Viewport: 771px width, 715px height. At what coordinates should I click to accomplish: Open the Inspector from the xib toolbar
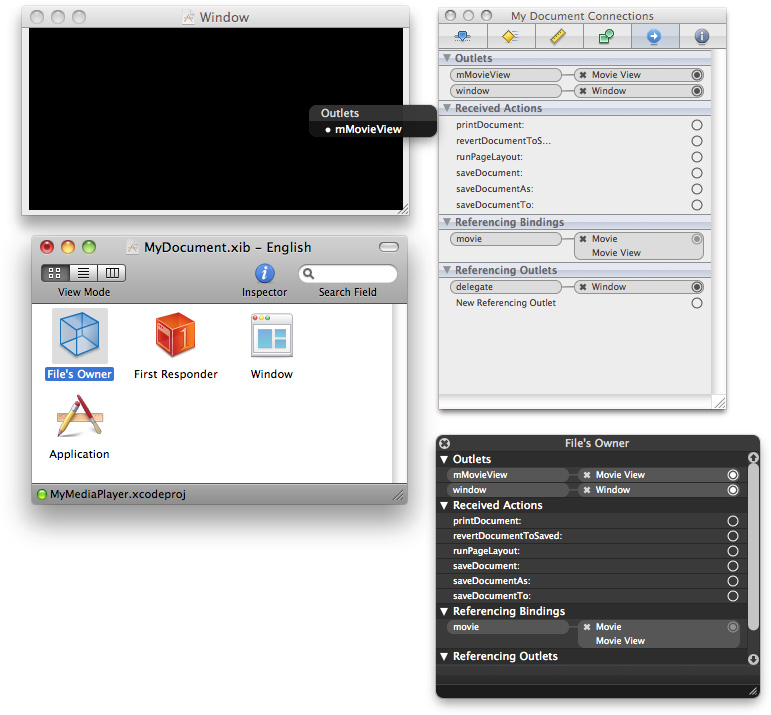pyautogui.click(x=264, y=274)
